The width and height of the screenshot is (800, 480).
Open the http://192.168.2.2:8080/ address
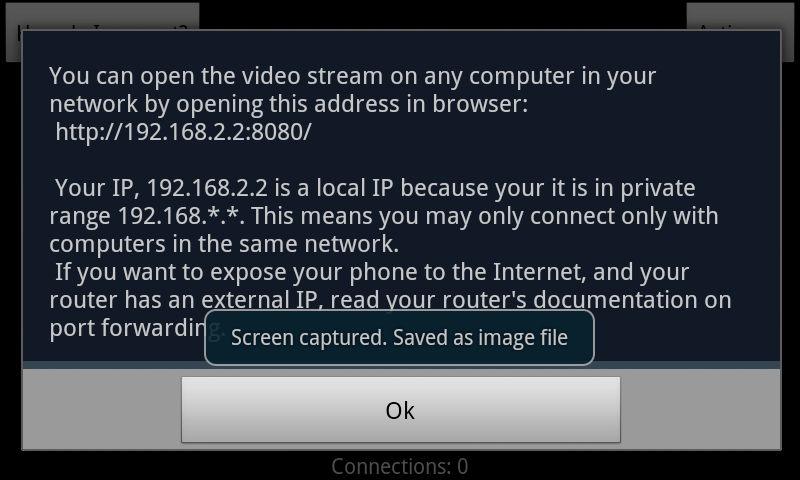click(x=183, y=132)
